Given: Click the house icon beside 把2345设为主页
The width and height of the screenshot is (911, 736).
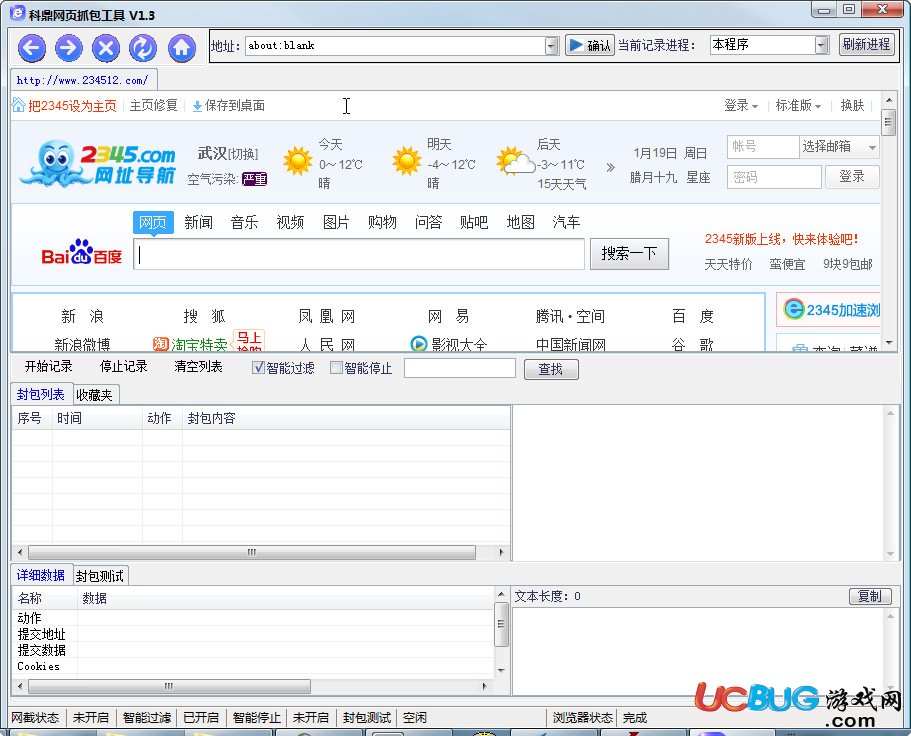Looking at the screenshot, I should pos(19,105).
